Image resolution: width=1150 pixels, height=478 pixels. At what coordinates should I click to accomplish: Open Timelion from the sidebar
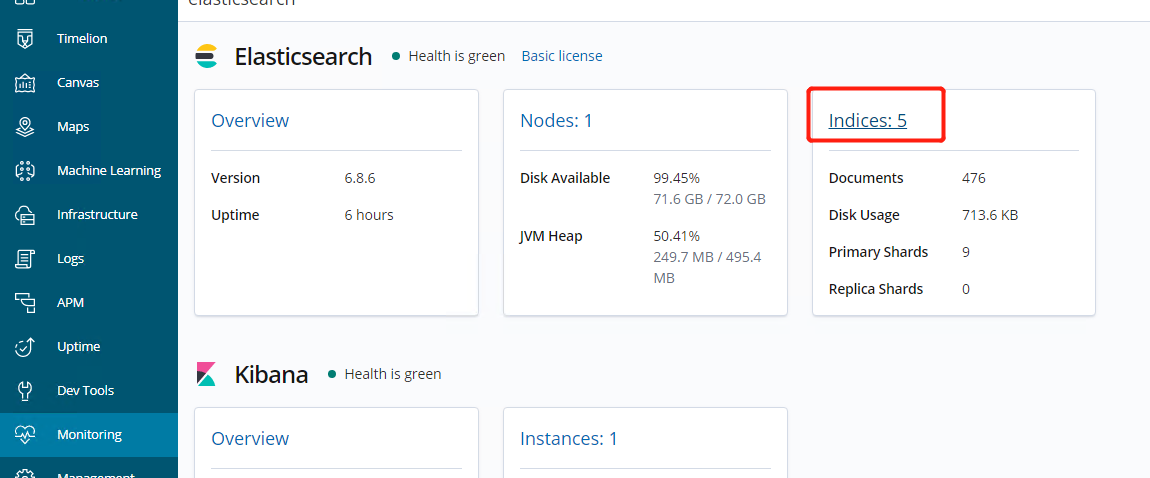pyautogui.click(x=82, y=39)
